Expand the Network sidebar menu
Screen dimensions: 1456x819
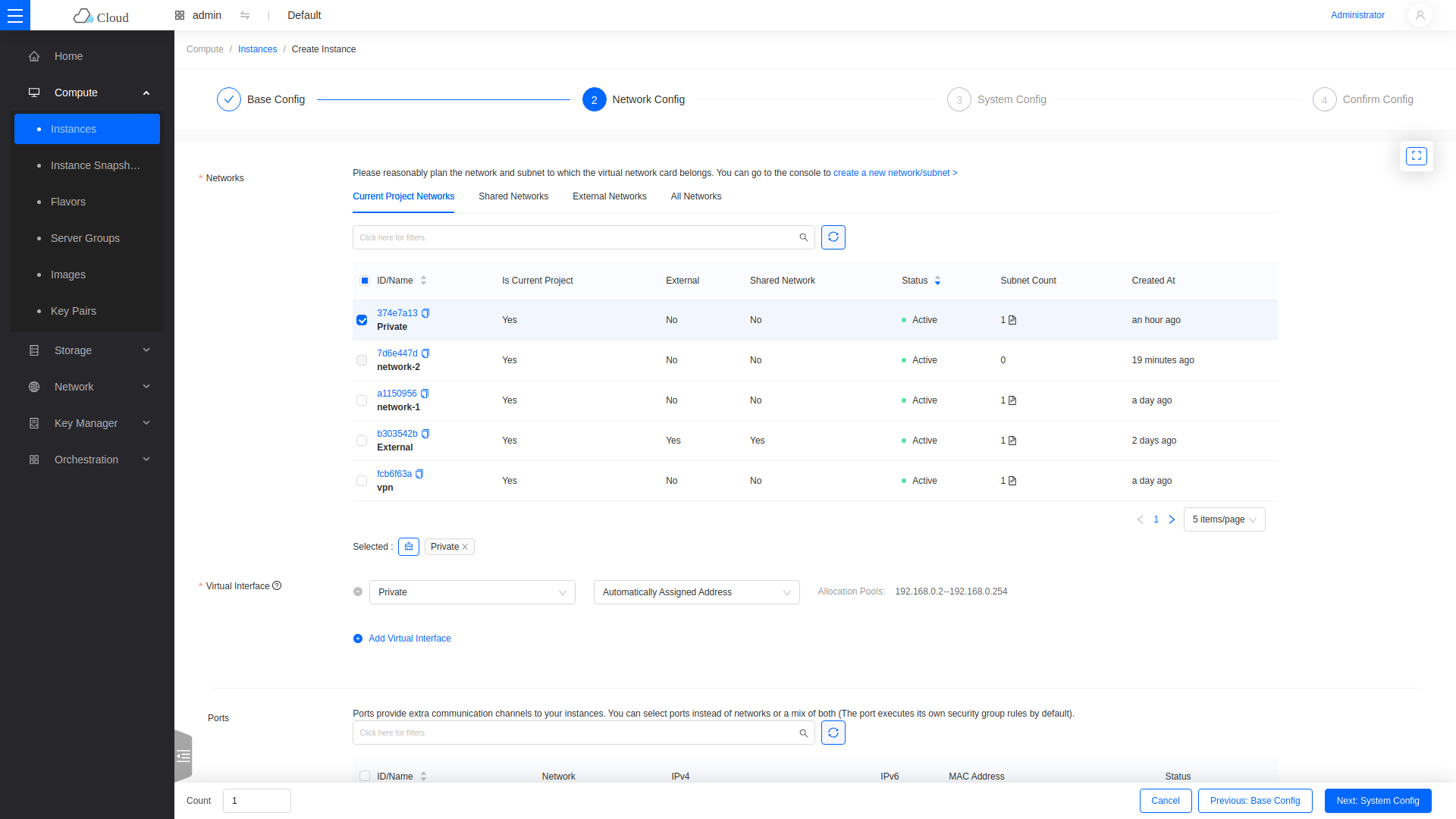[87, 387]
